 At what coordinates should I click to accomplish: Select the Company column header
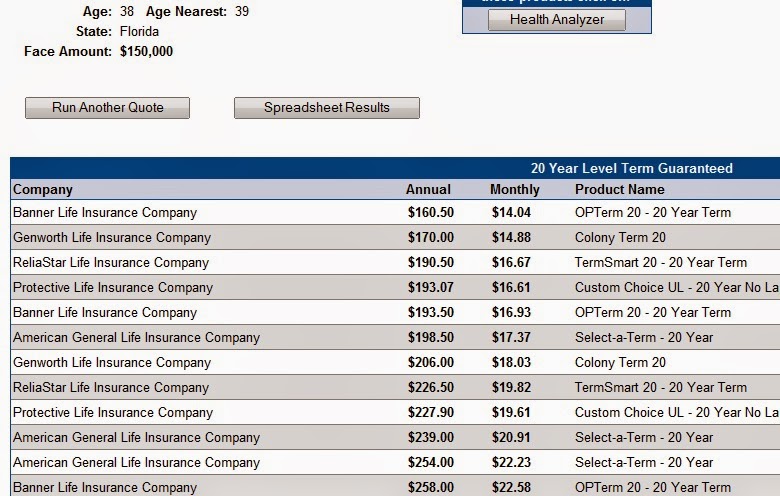(x=43, y=190)
